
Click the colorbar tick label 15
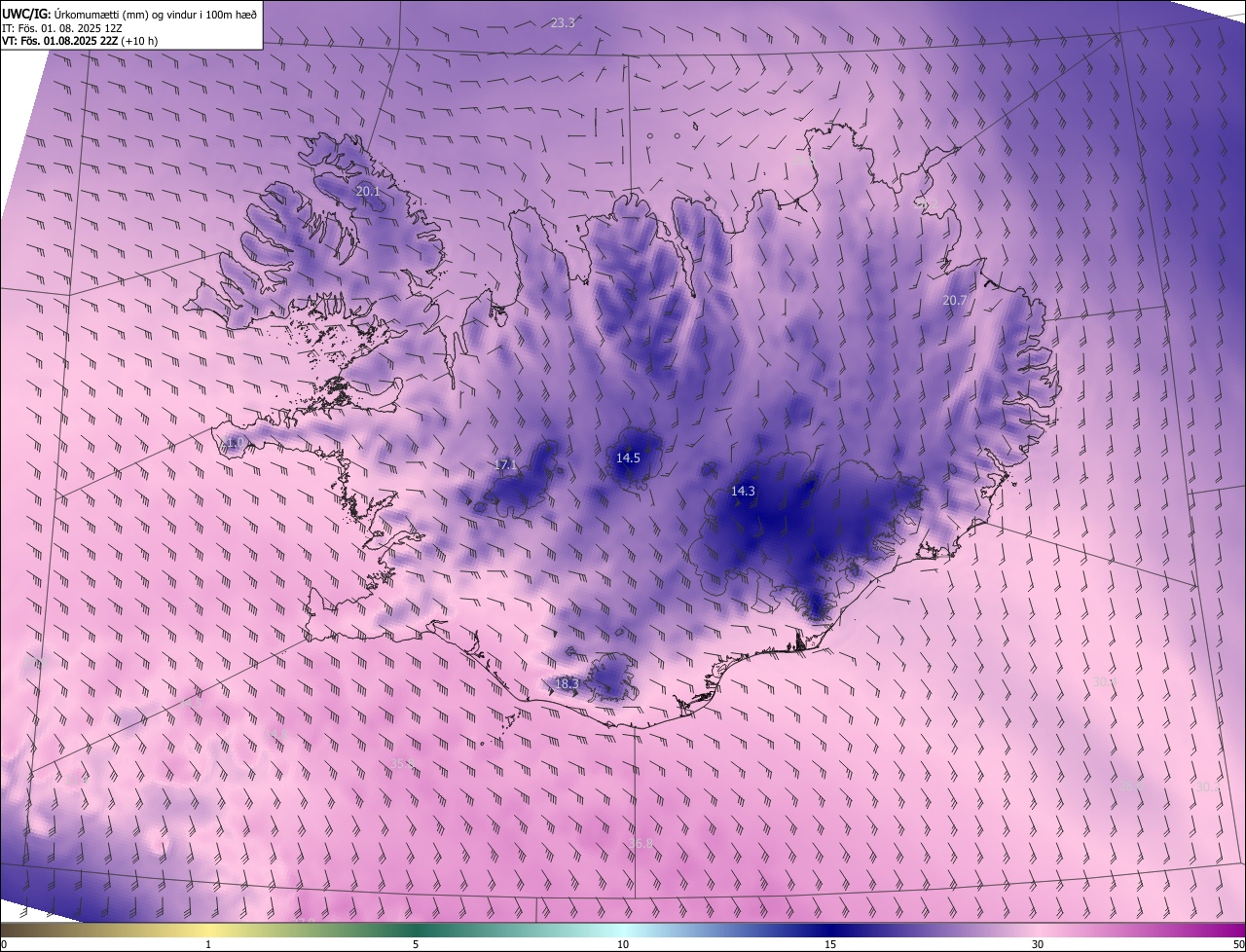click(x=830, y=945)
